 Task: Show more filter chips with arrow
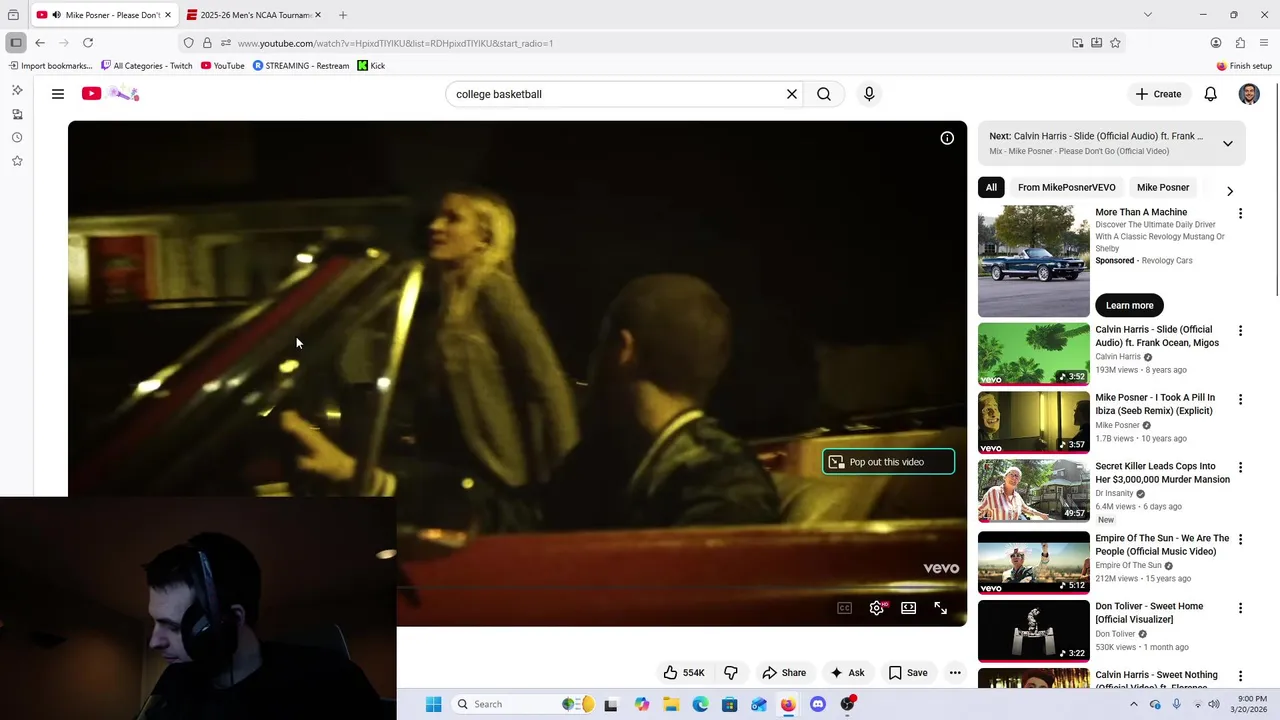1229,190
